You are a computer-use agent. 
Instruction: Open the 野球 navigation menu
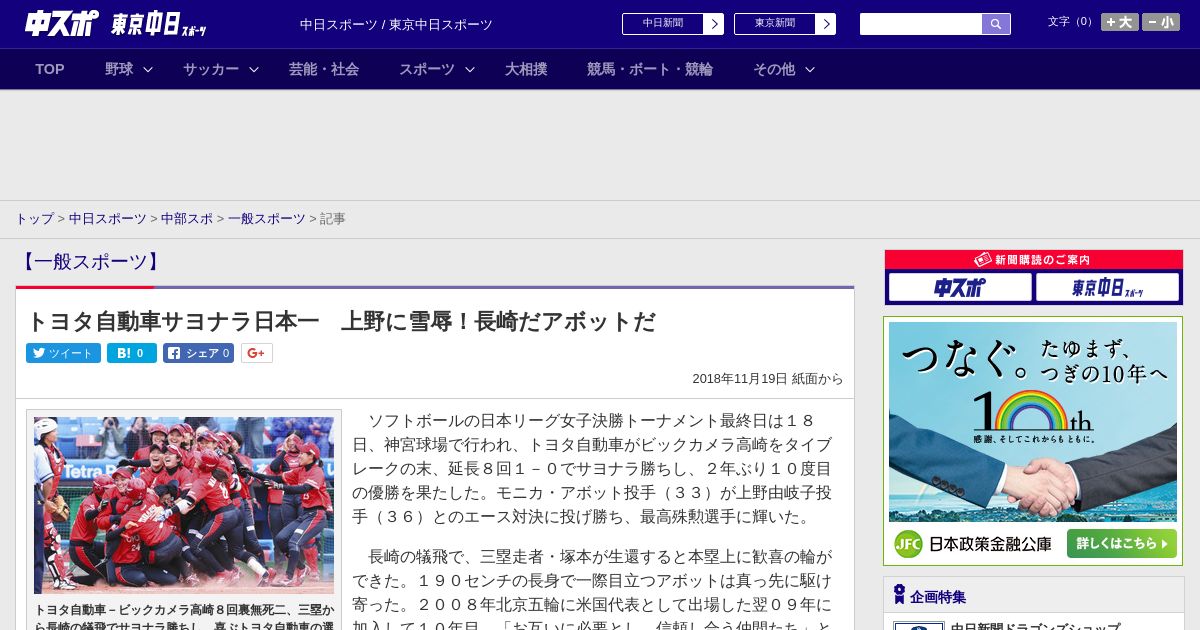click(119, 69)
